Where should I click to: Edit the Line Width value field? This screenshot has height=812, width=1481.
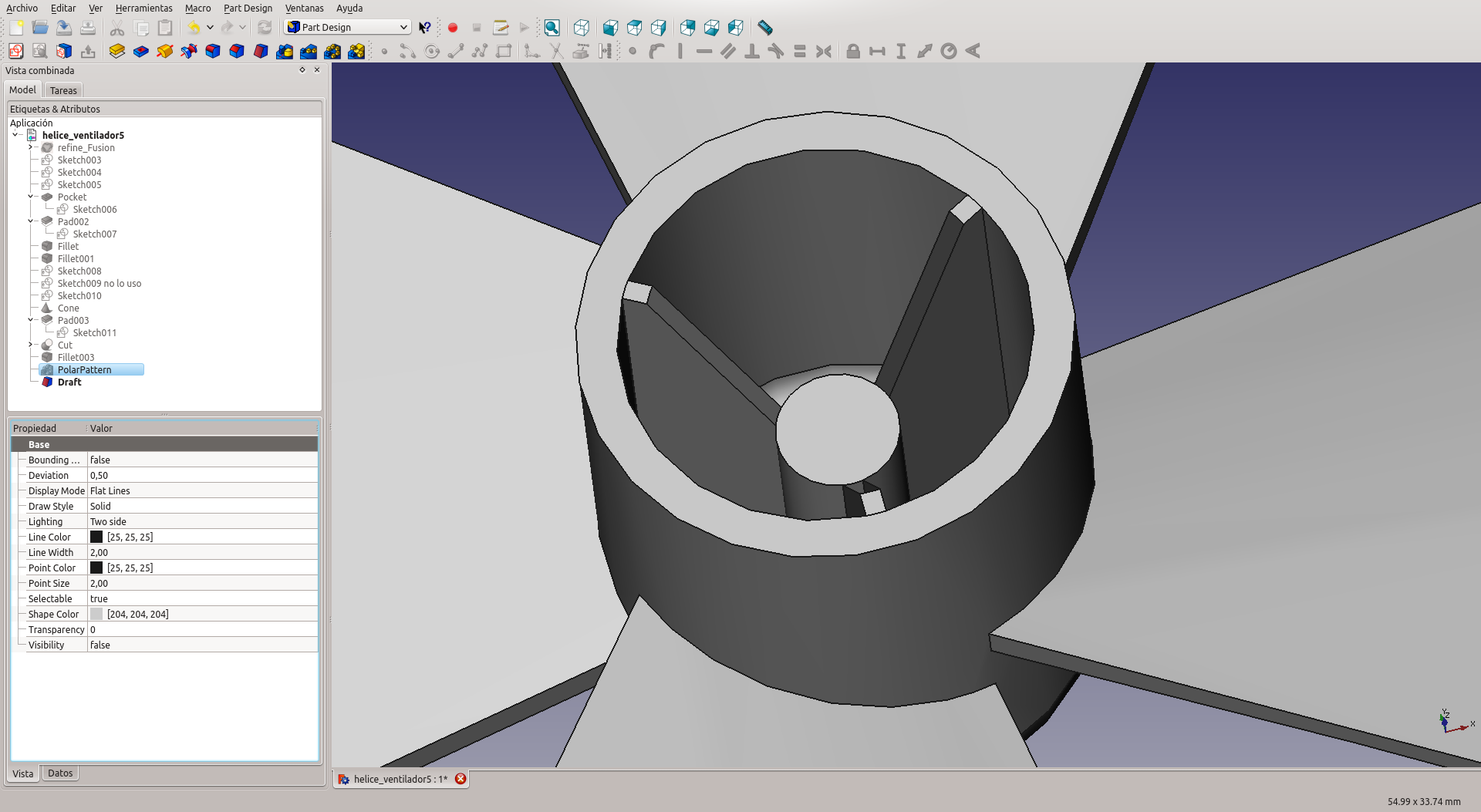(202, 552)
